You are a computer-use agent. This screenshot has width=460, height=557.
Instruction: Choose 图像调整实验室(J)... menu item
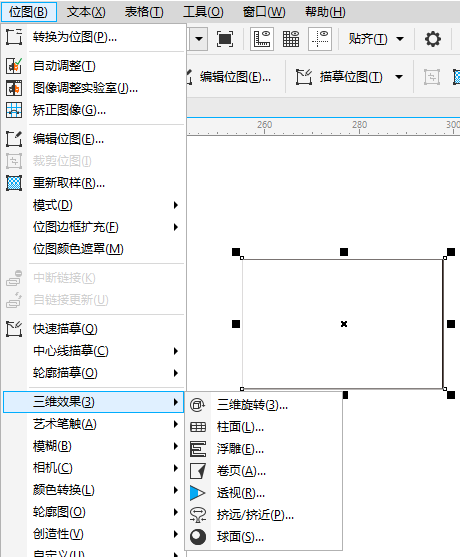coord(93,88)
